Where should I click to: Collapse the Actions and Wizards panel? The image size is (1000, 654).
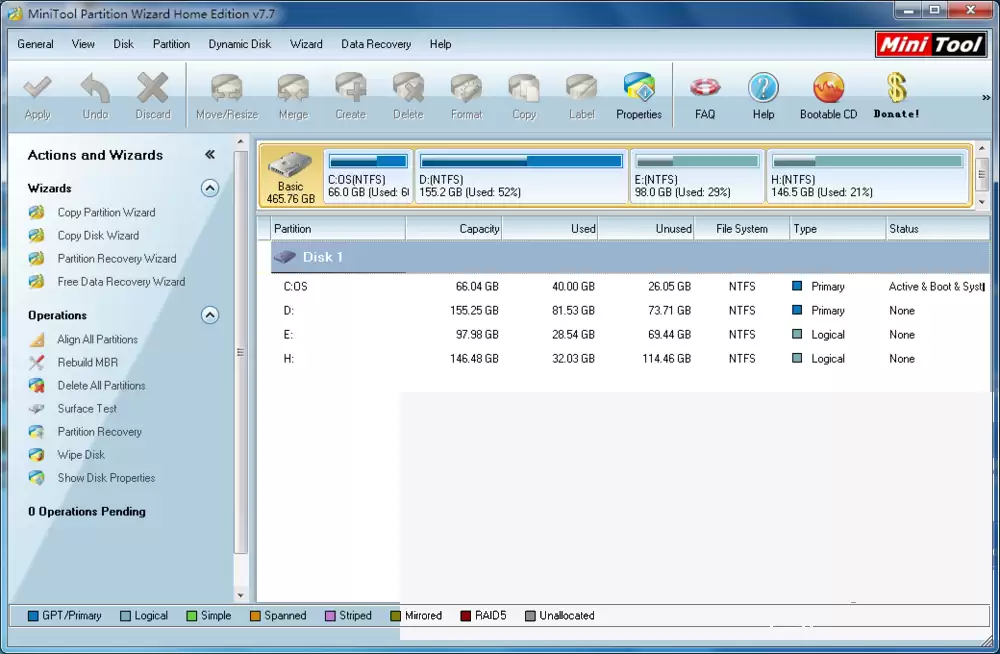click(x=210, y=155)
